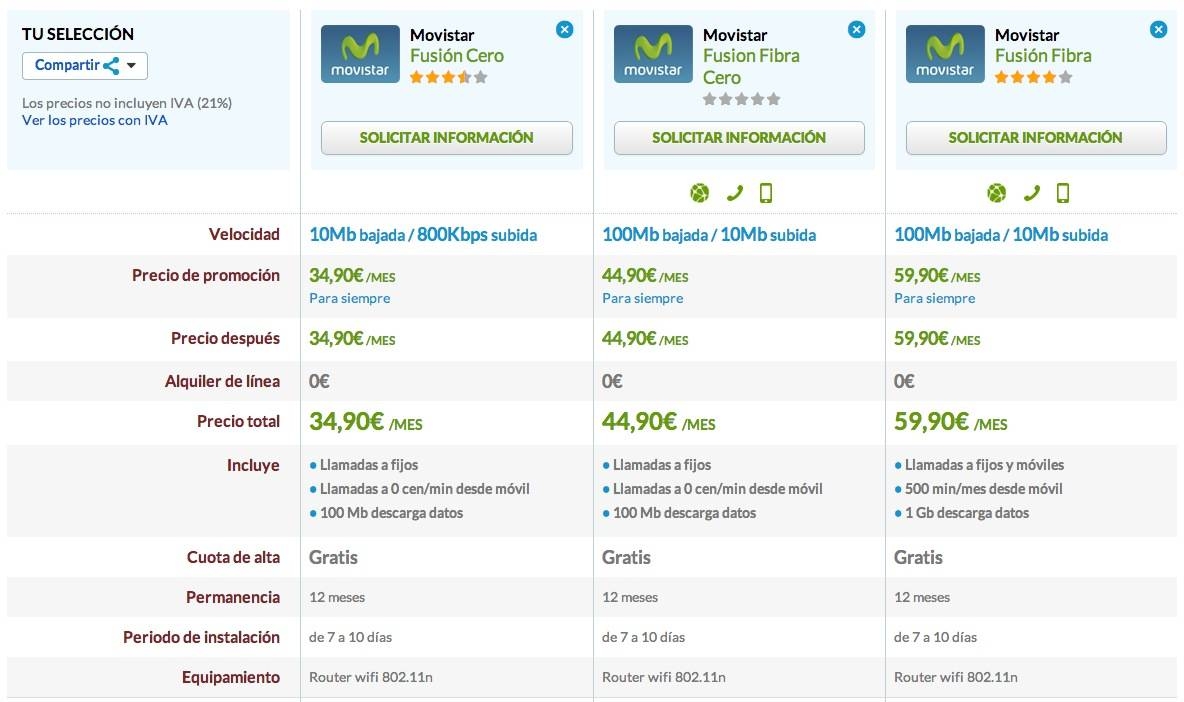This screenshot has height=702, width=1184.
Task: Remove Movistar Fusión Fibra from comparison
Action: coord(1158,29)
